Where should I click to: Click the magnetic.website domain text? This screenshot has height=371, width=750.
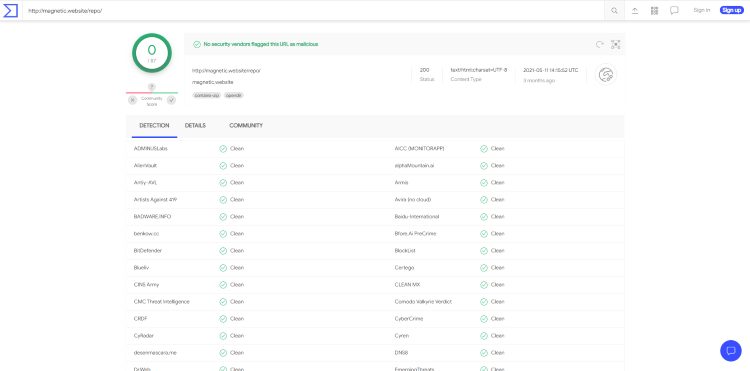[212, 82]
